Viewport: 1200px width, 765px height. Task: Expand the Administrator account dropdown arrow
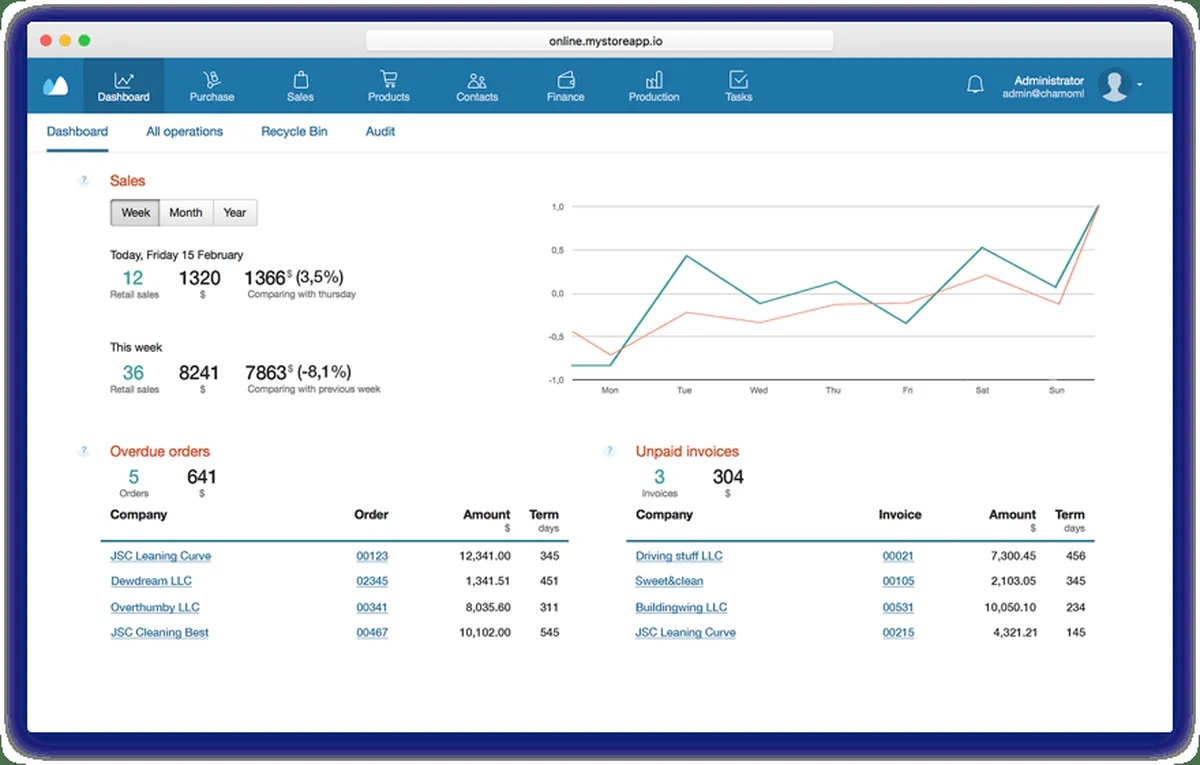click(1140, 86)
